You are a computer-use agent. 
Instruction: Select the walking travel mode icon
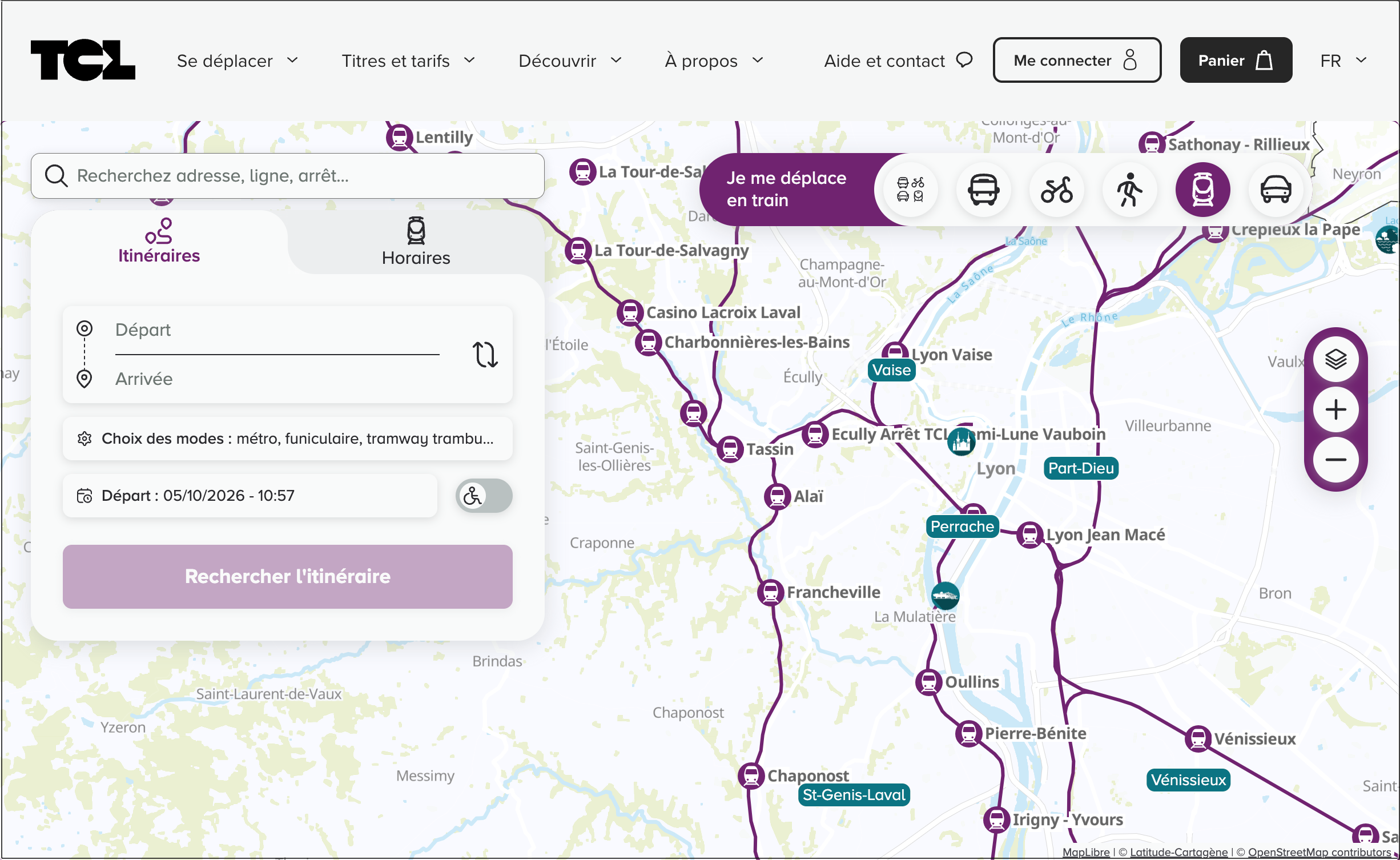tap(1129, 190)
